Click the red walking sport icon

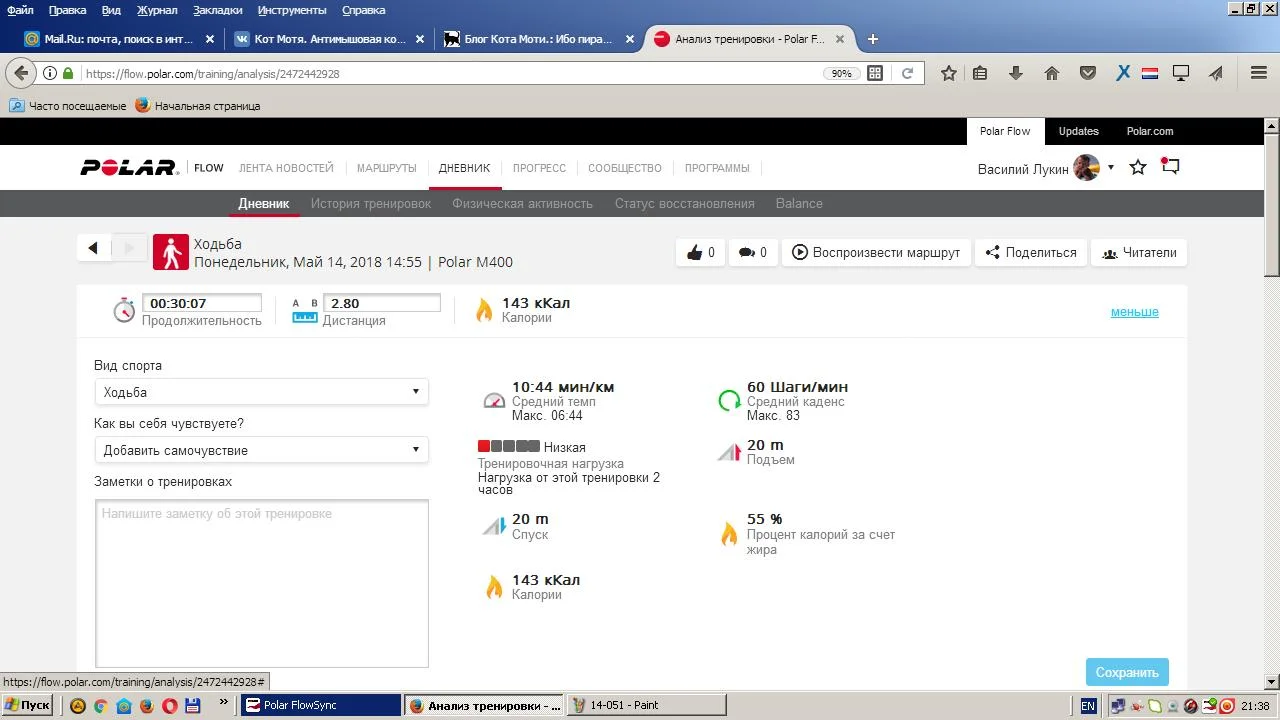click(x=171, y=253)
